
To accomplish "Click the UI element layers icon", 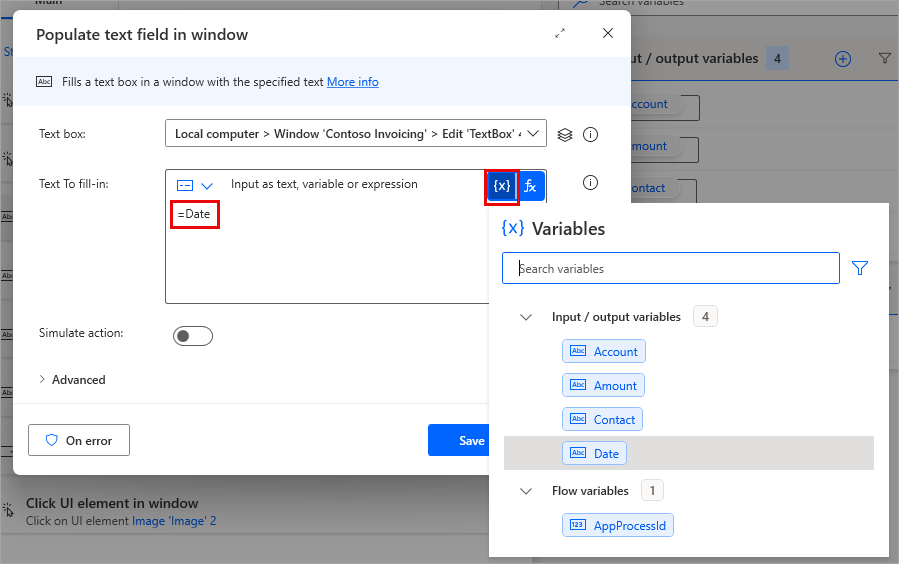I will pyautogui.click(x=565, y=135).
